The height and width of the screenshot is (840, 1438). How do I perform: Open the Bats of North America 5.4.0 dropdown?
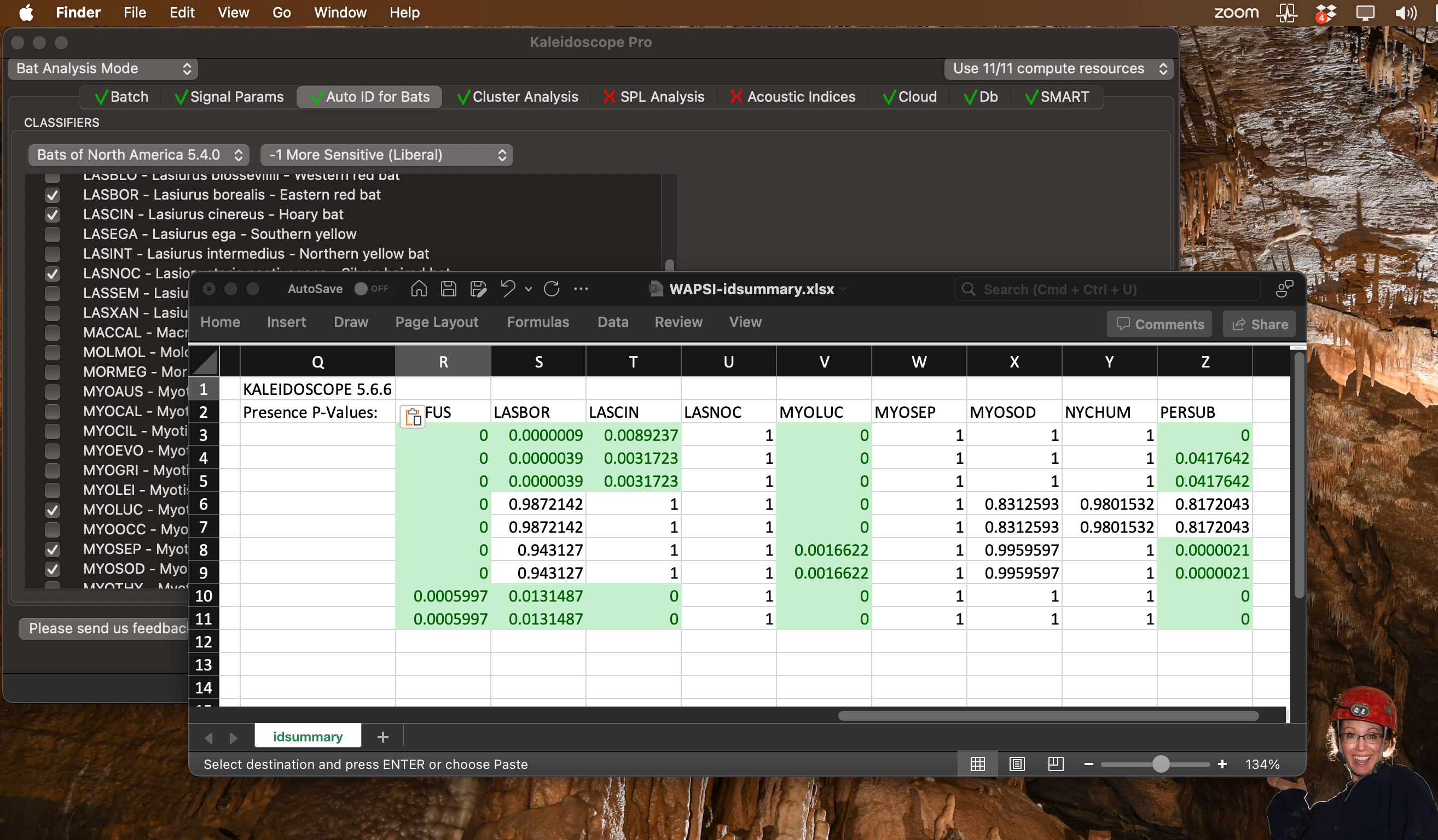tap(138, 155)
